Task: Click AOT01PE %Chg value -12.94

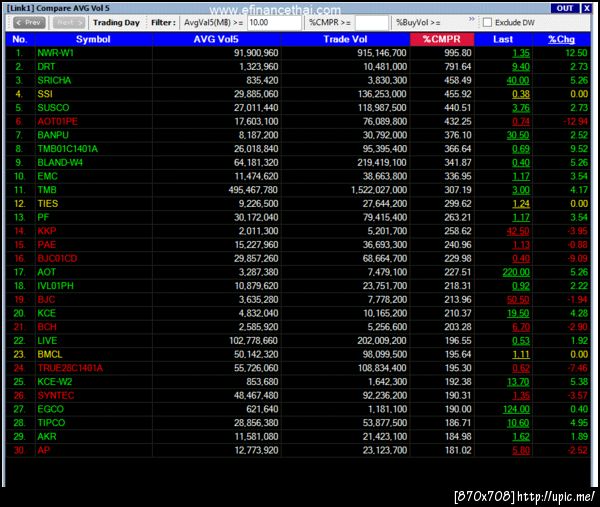Action: point(575,122)
